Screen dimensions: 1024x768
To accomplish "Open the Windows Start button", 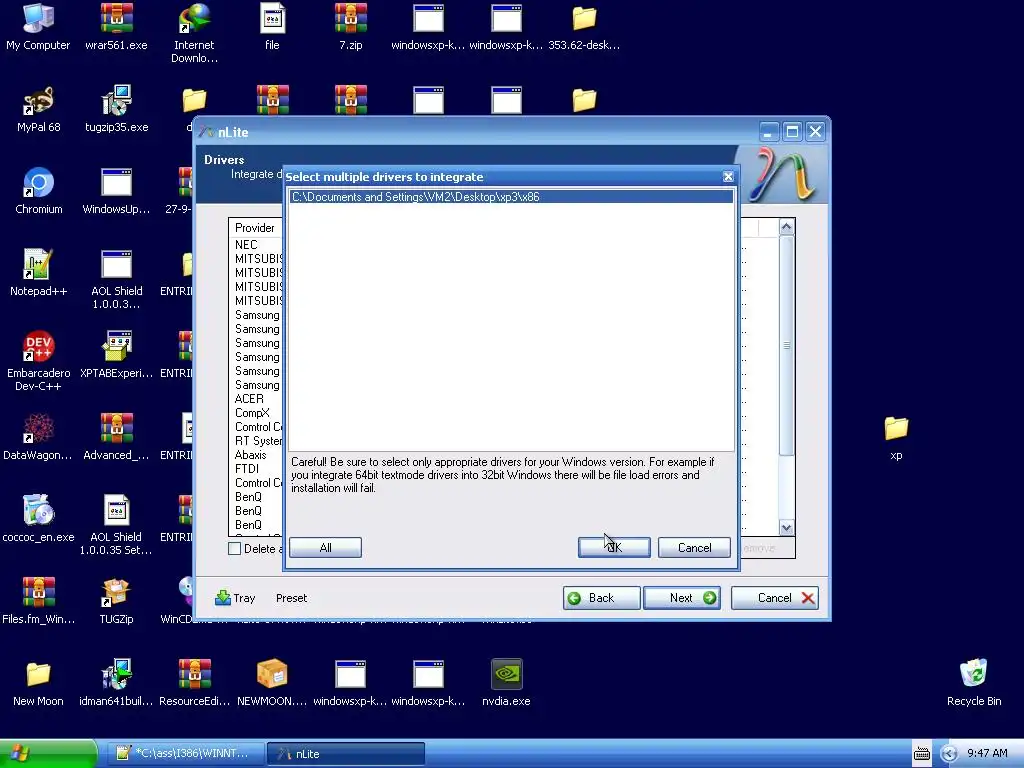I will click(47, 754).
